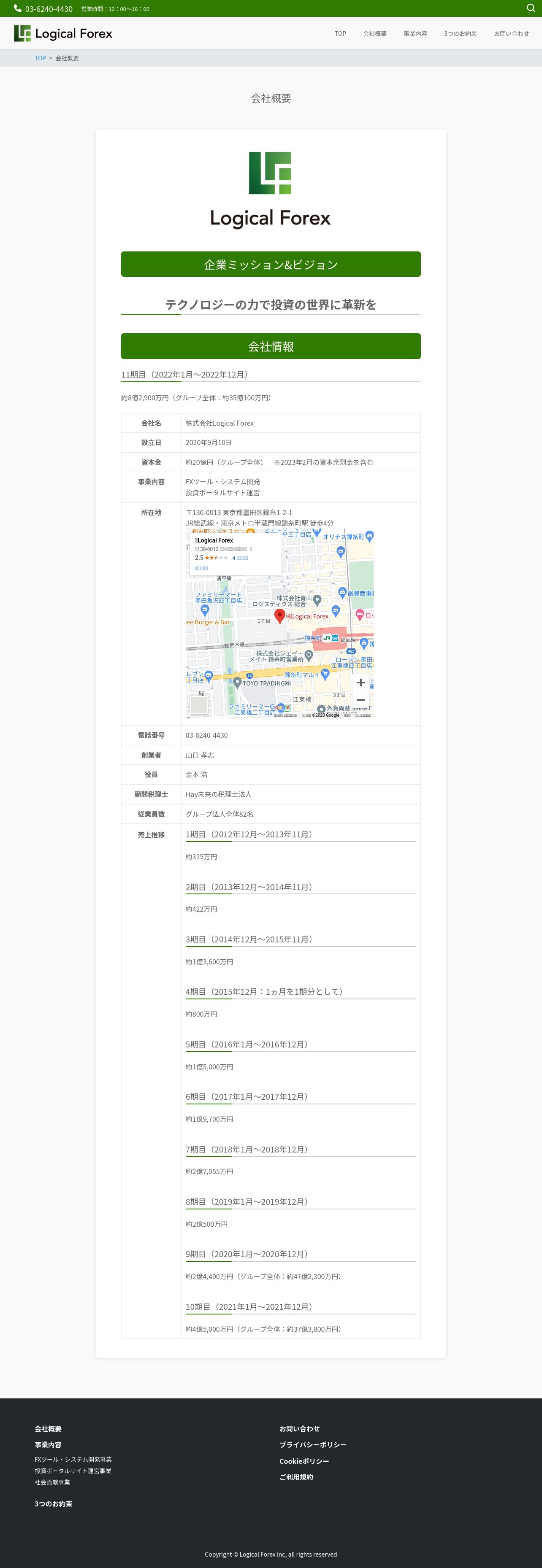Open お問い合わせ link in the footer
Screen dimensions: 542x1568
click(x=300, y=1429)
